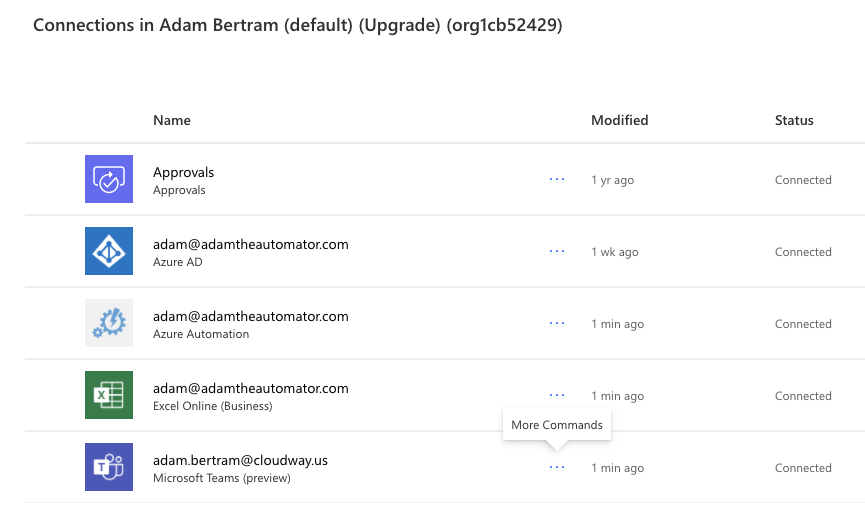
Task: Sort connections by Modified column header
Action: tap(620, 120)
